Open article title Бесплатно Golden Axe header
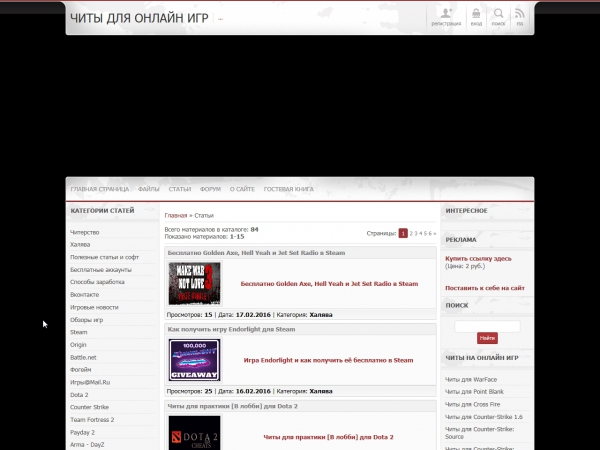 coord(256,253)
